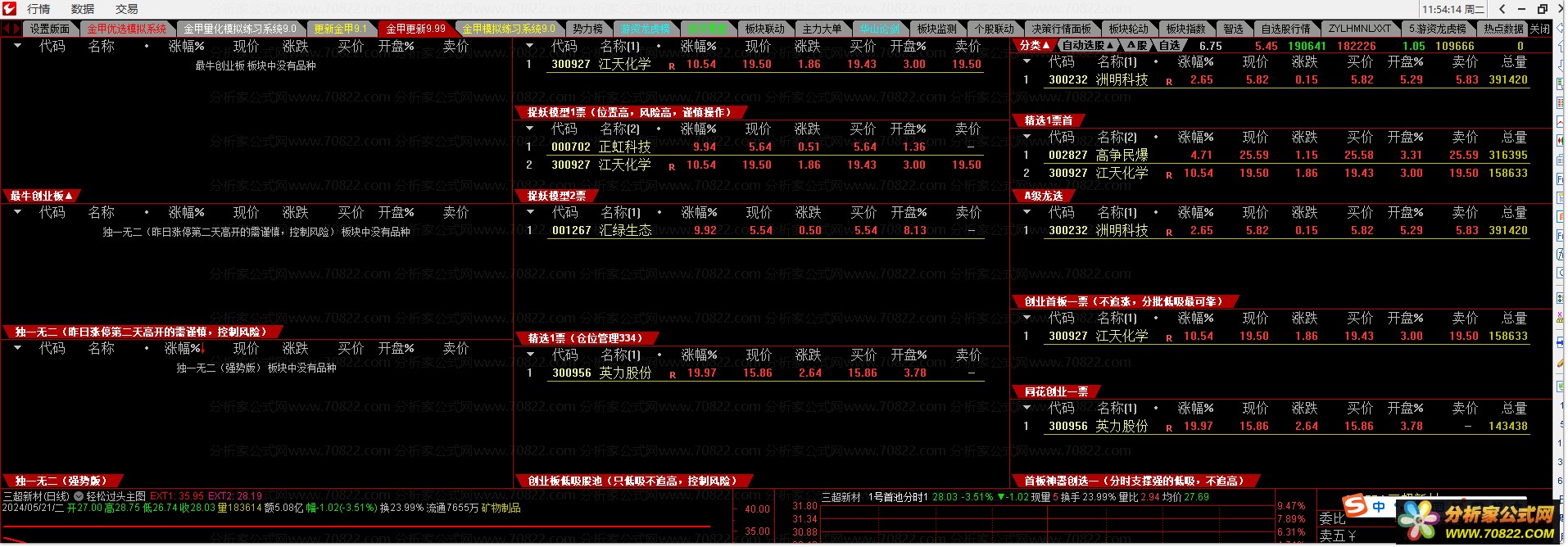Switch to the 更新金甲9.1 tab
Image resolution: width=1568 pixels, height=547 pixels.
[x=341, y=29]
